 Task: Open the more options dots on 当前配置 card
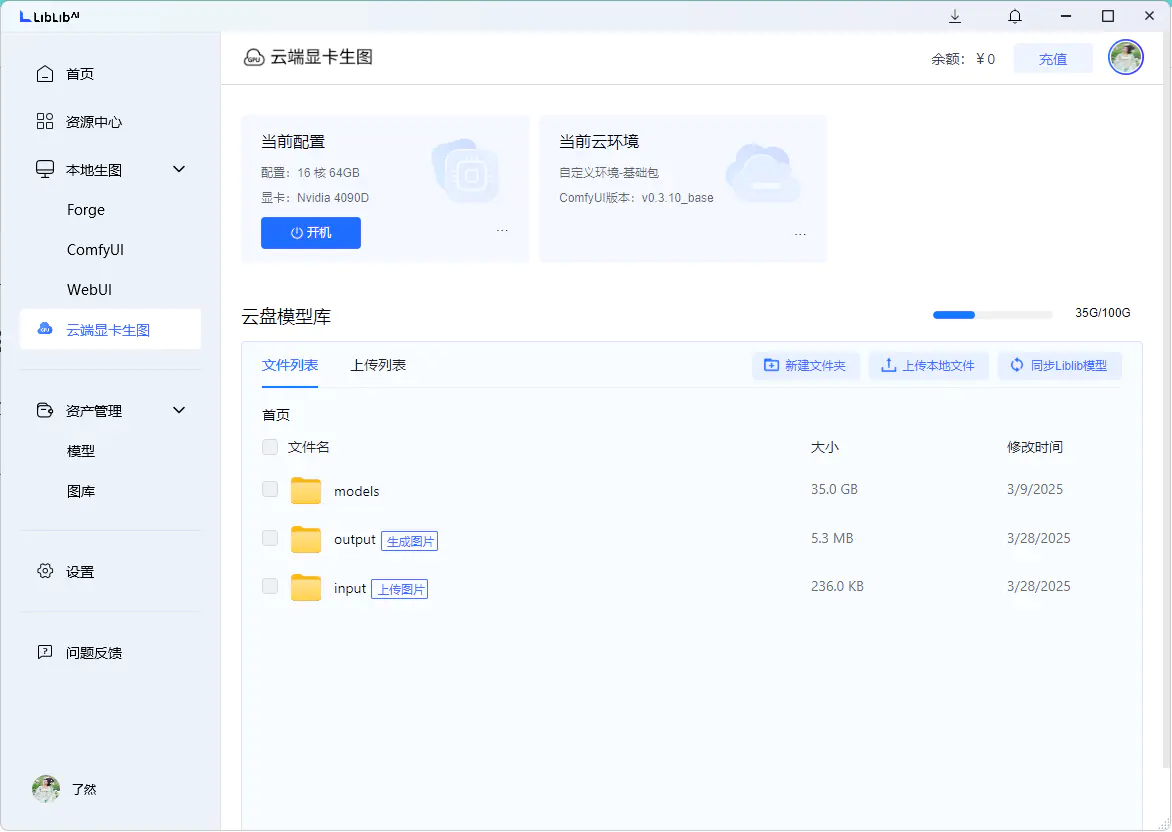point(502,231)
